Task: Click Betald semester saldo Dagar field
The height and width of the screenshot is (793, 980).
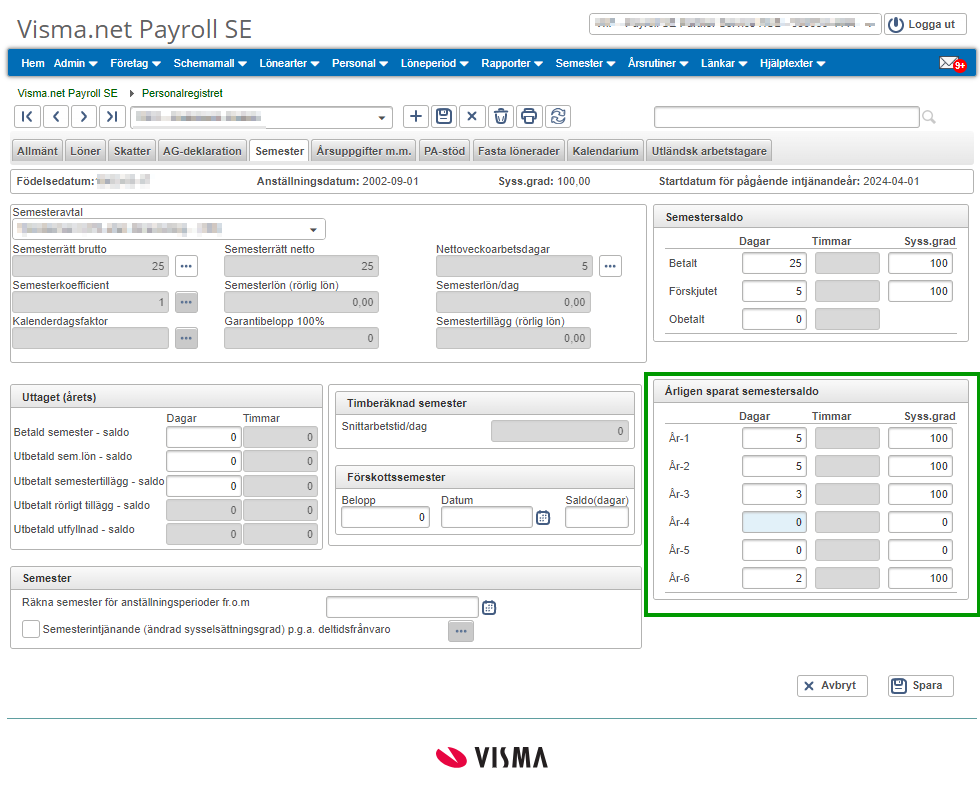Action: [203, 437]
